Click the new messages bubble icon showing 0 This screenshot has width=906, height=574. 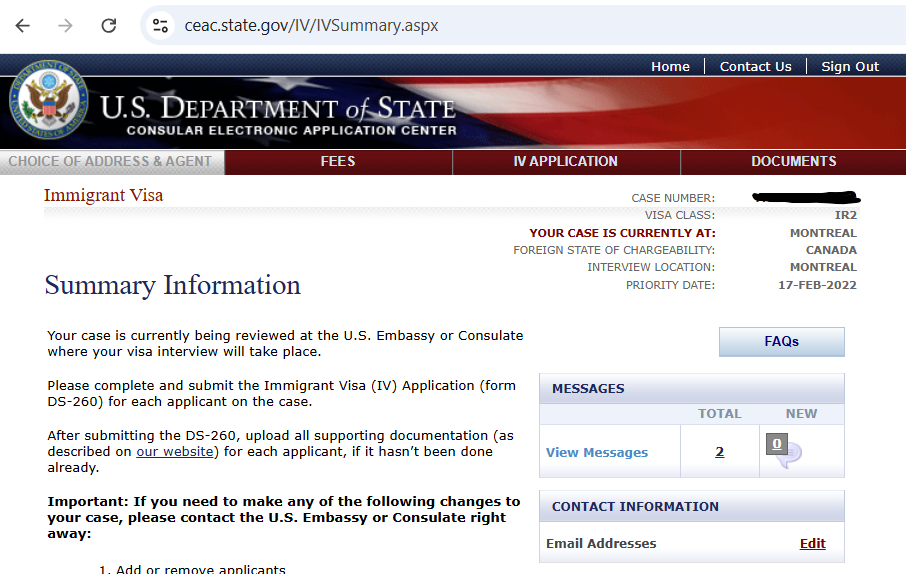pos(784,450)
